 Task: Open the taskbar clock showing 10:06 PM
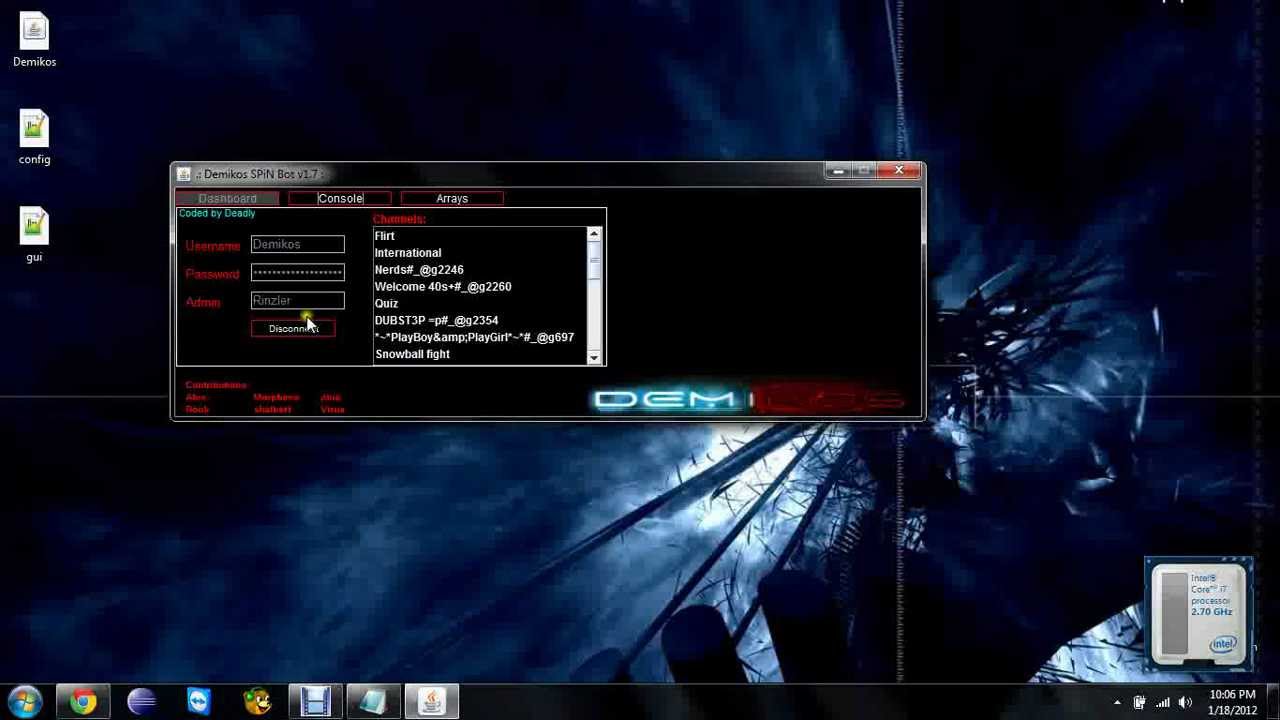pos(1232,702)
